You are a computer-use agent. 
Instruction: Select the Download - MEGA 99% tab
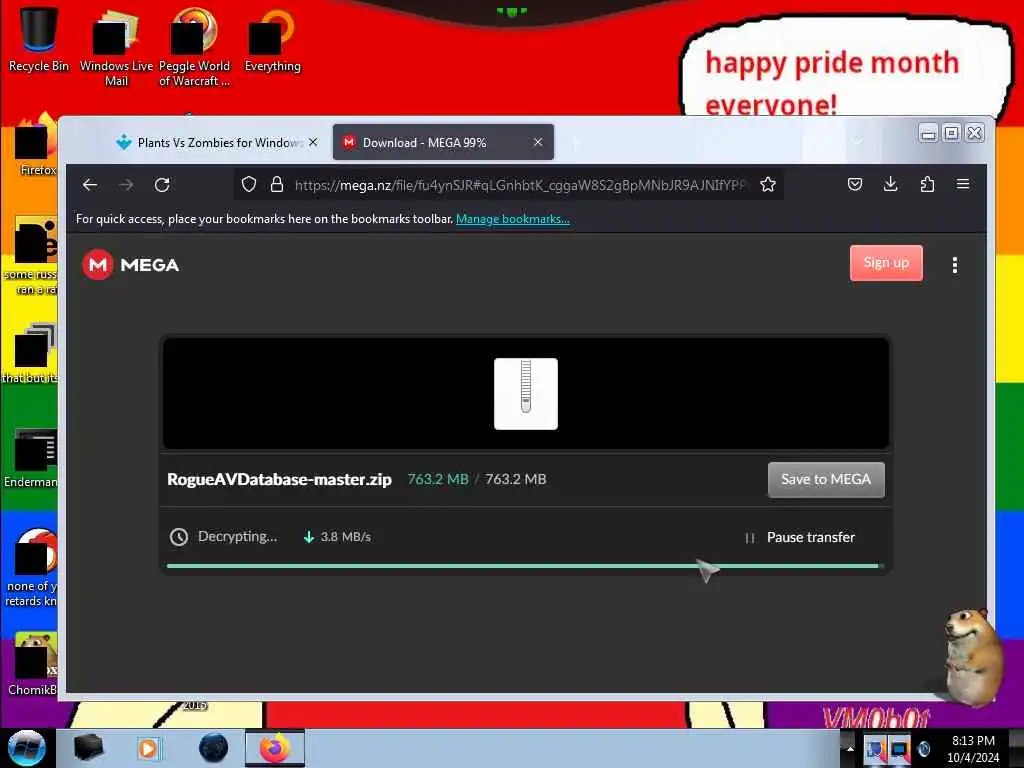point(443,142)
